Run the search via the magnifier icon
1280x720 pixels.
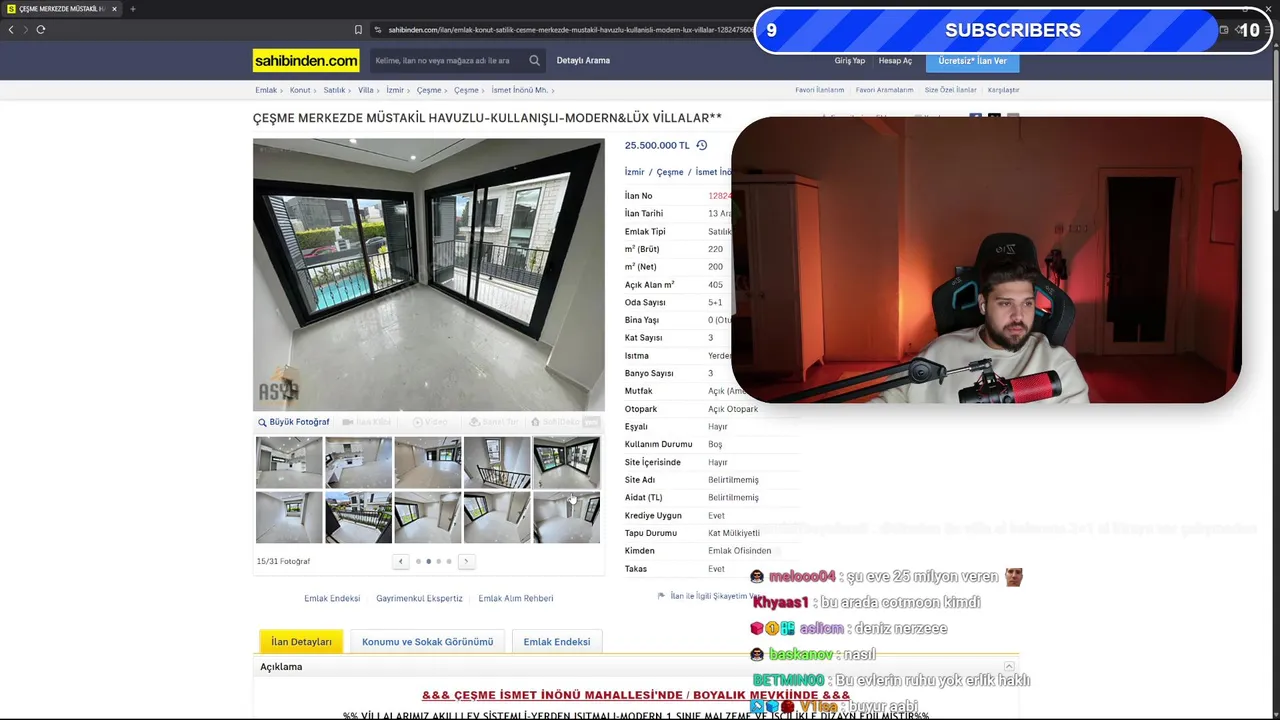pyautogui.click(x=535, y=61)
